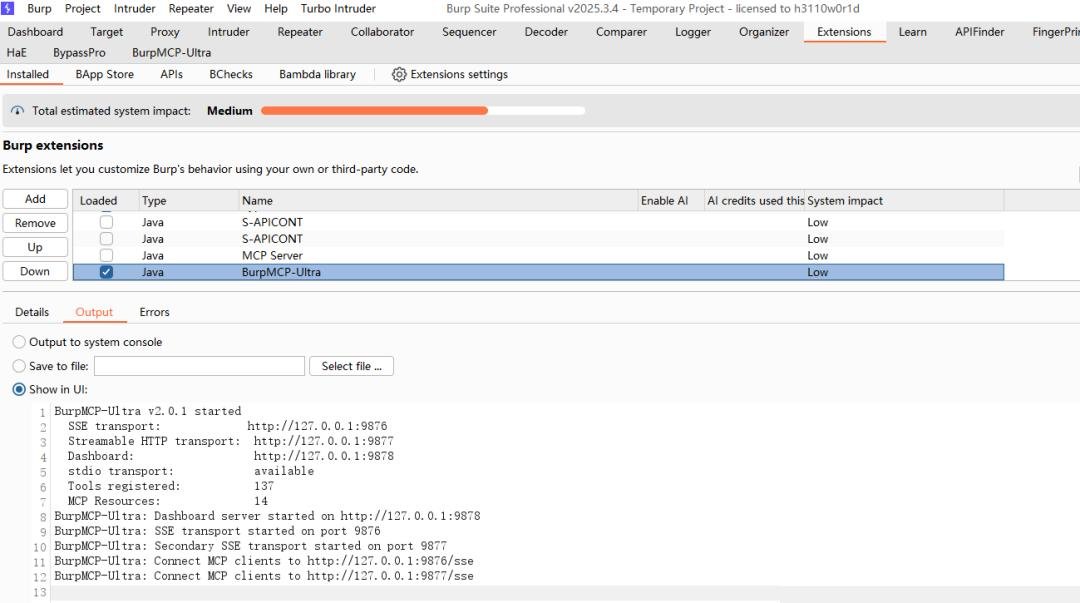Viewport: 1080px width, 603px height.
Task: Open the BApp Store sub-tab
Action: point(105,74)
